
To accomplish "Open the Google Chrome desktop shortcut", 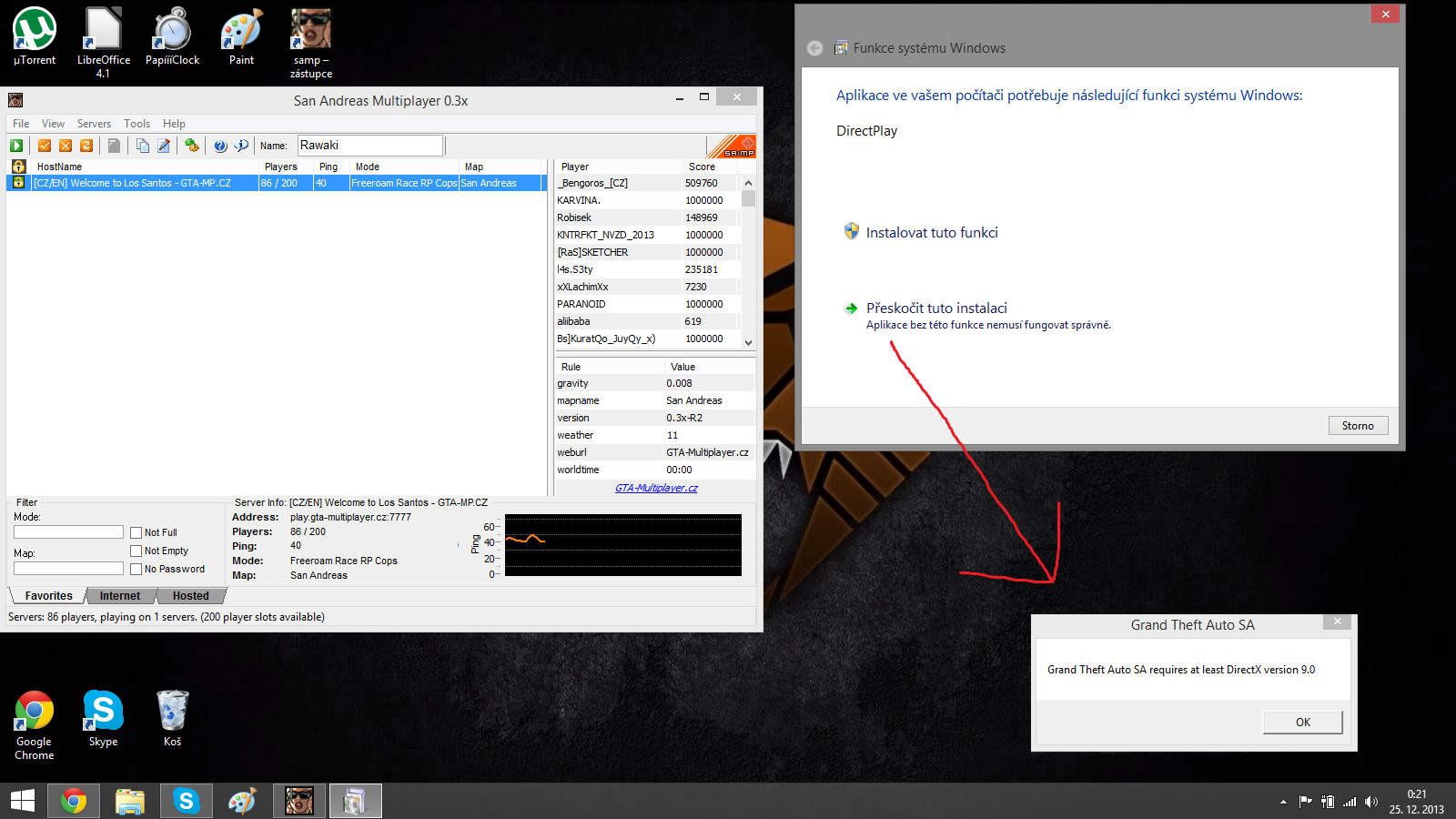I will [x=35, y=725].
